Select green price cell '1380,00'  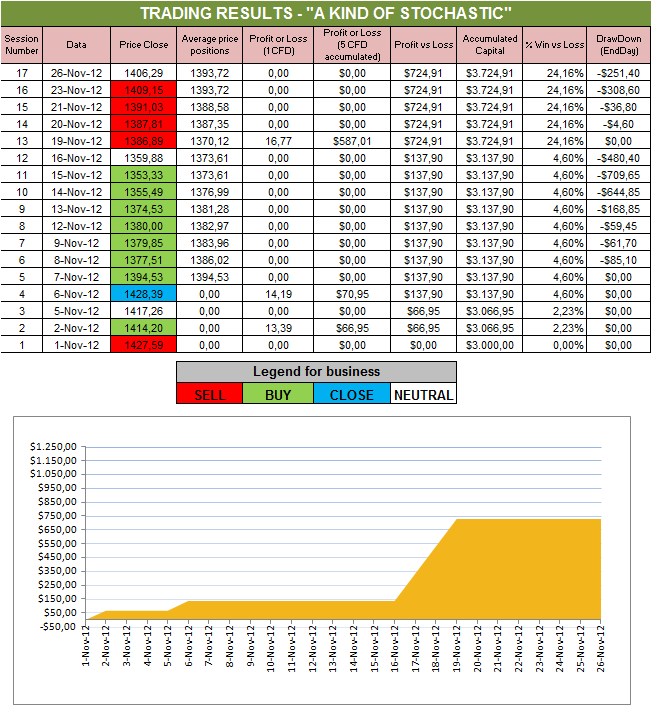pyautogui.click(x=144, y=226)
